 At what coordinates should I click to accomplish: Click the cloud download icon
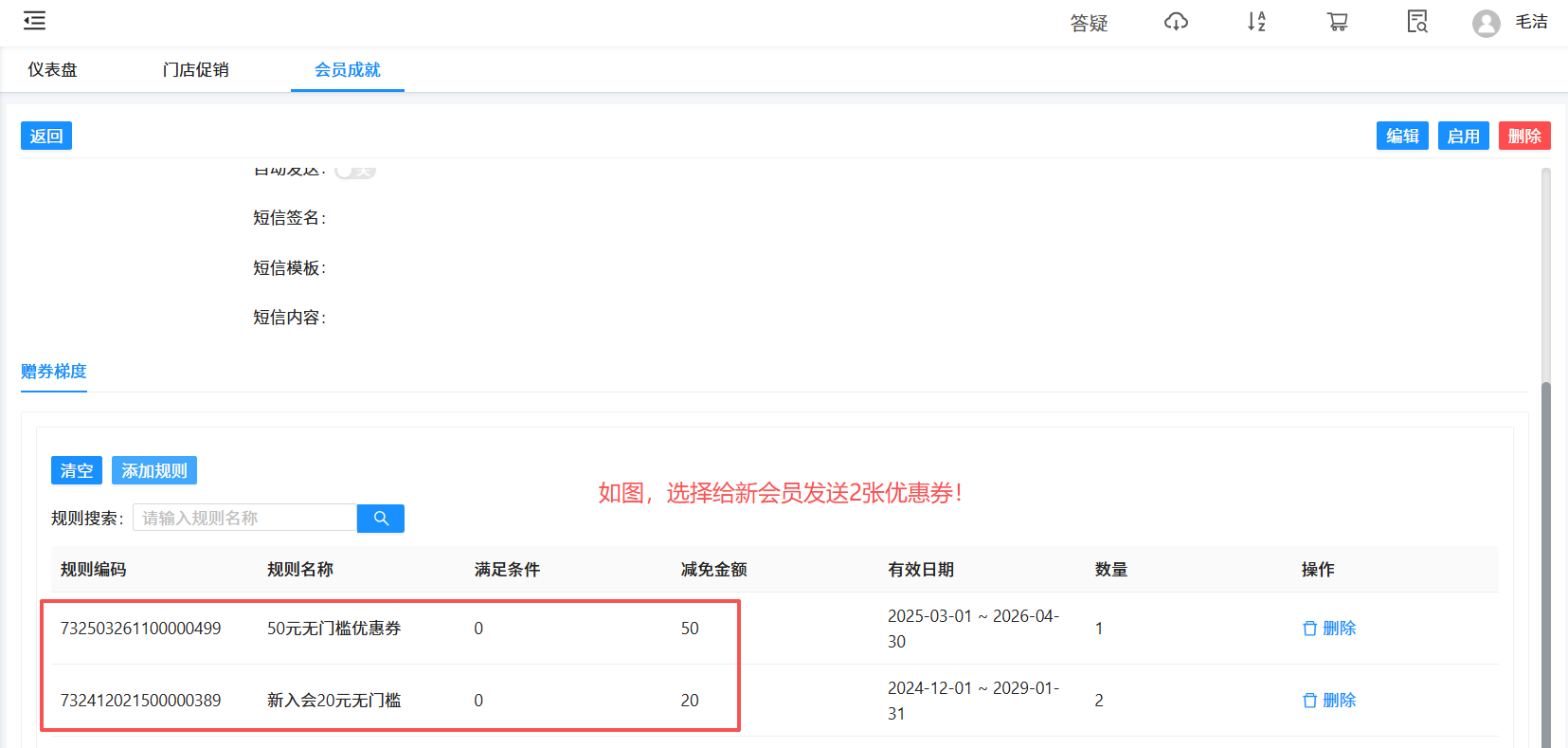coord(1176,22)
